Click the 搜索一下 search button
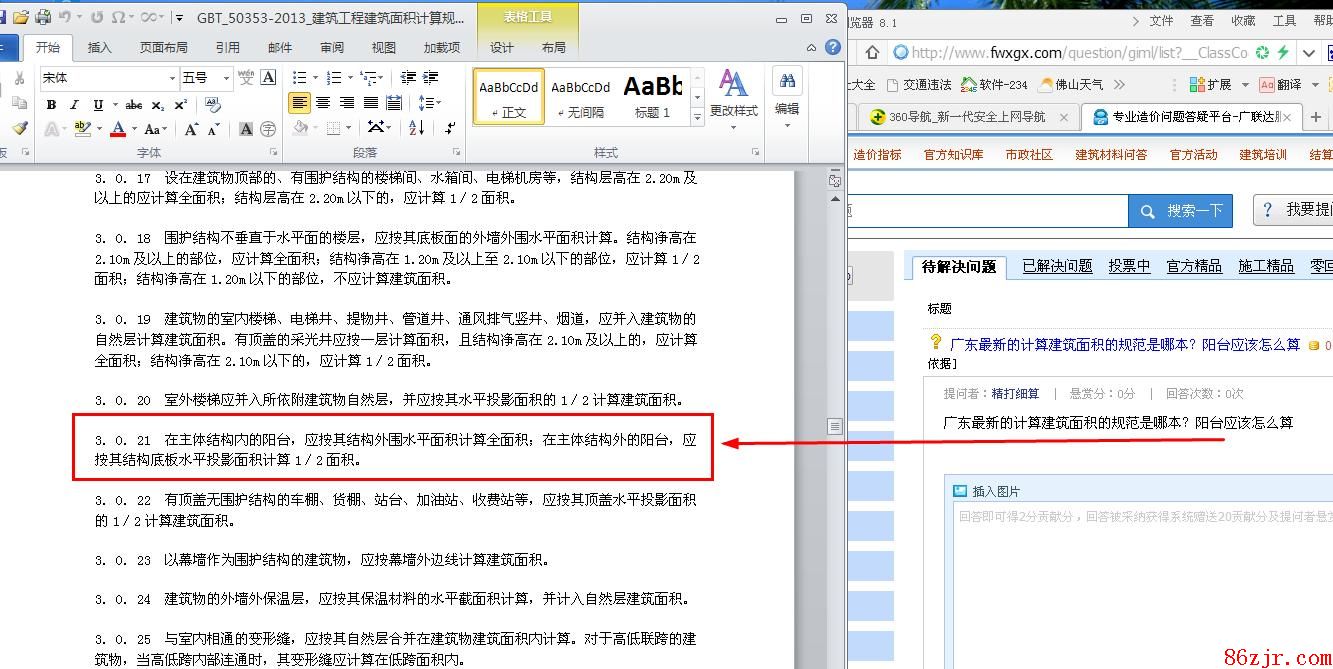 tap(1181, 211)
